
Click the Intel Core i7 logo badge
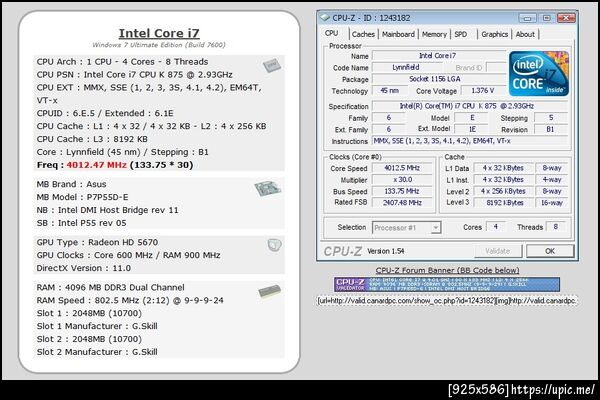pos(539,73)
